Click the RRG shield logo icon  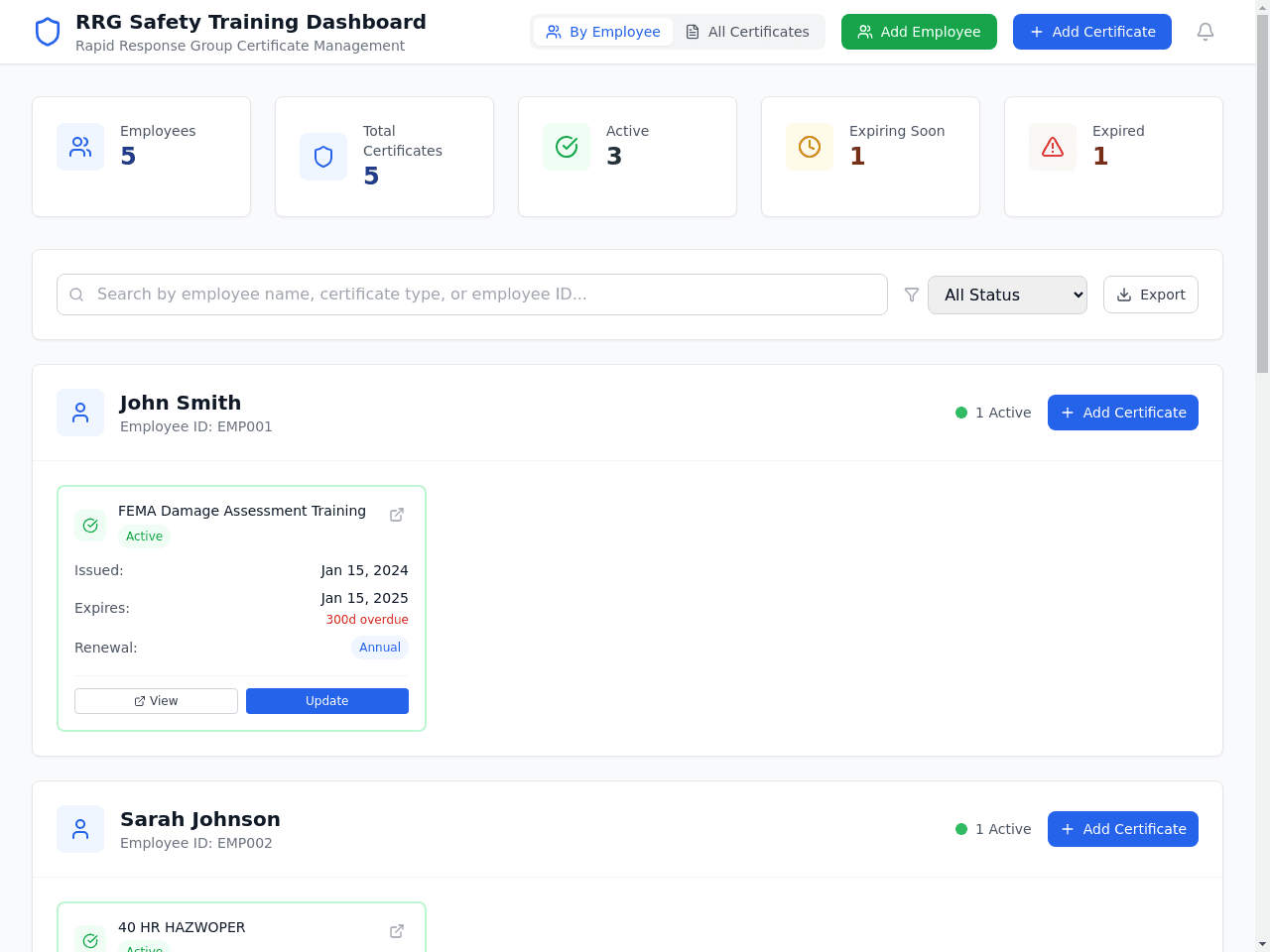(48, 32)
